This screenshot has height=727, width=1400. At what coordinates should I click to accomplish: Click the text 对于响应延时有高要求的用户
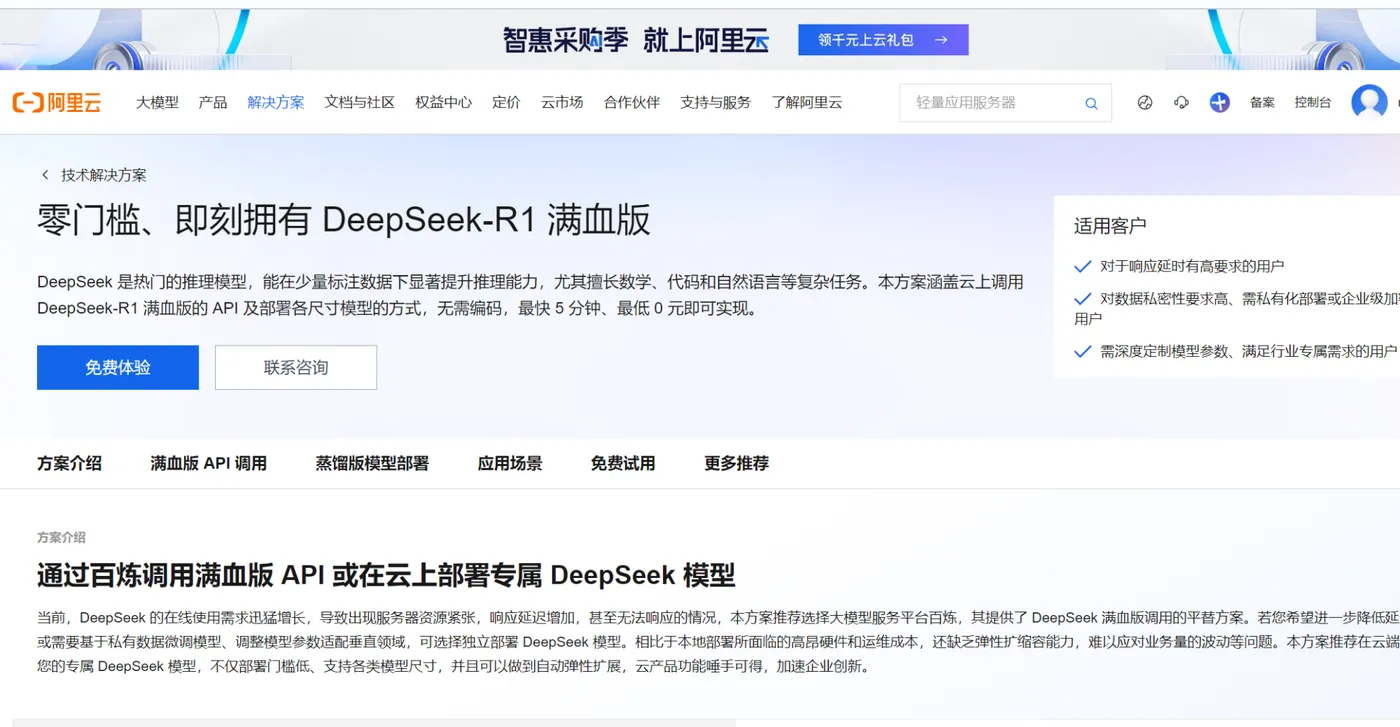tap(1192, 266)
